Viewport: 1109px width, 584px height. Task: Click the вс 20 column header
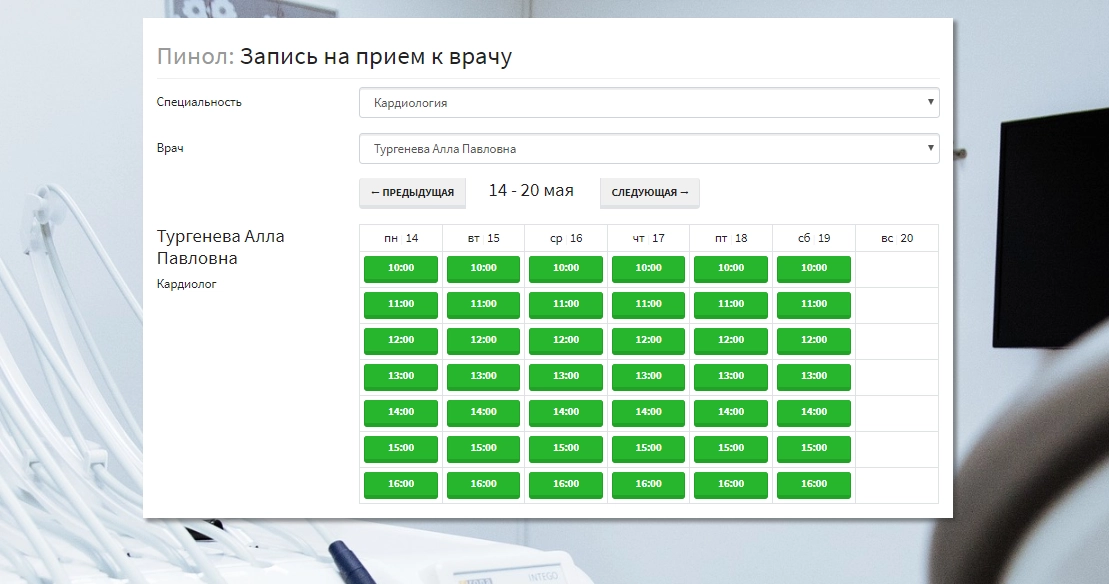[896, 237]
